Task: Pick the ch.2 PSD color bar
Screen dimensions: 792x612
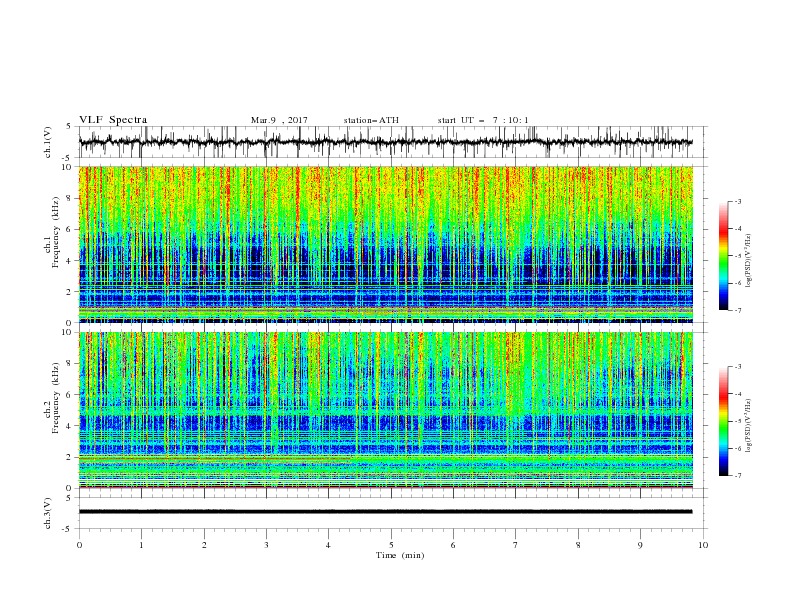Action: pos(723,421)
